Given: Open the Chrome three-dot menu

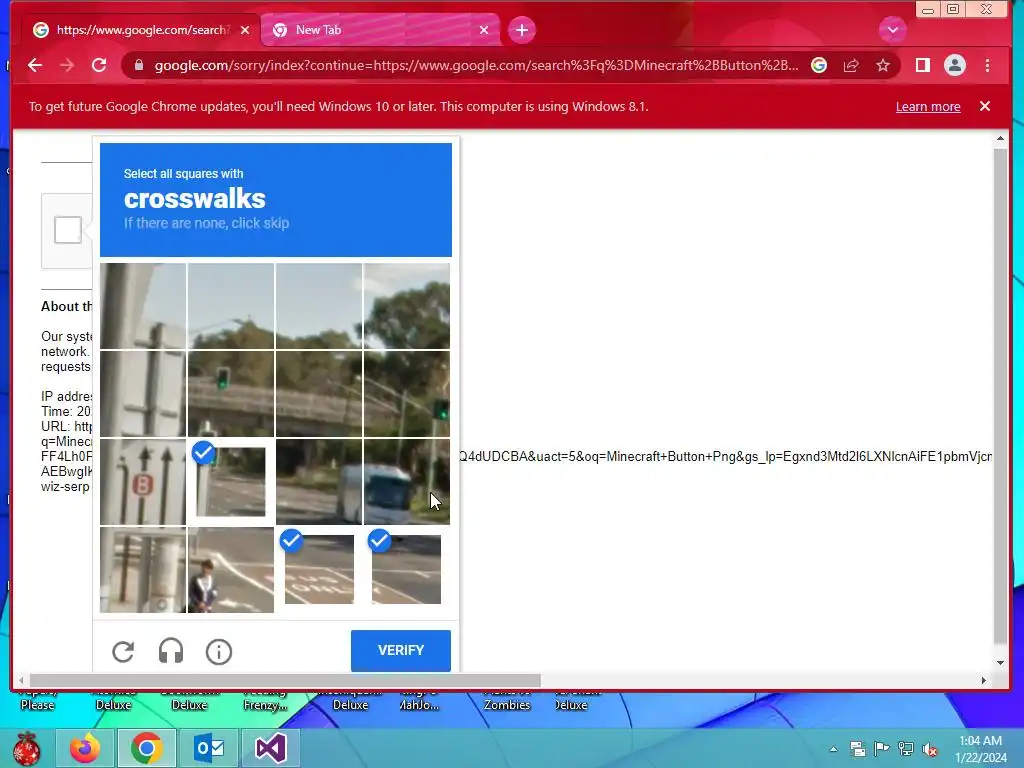Looking at the screenshot, I should (987, 65).
